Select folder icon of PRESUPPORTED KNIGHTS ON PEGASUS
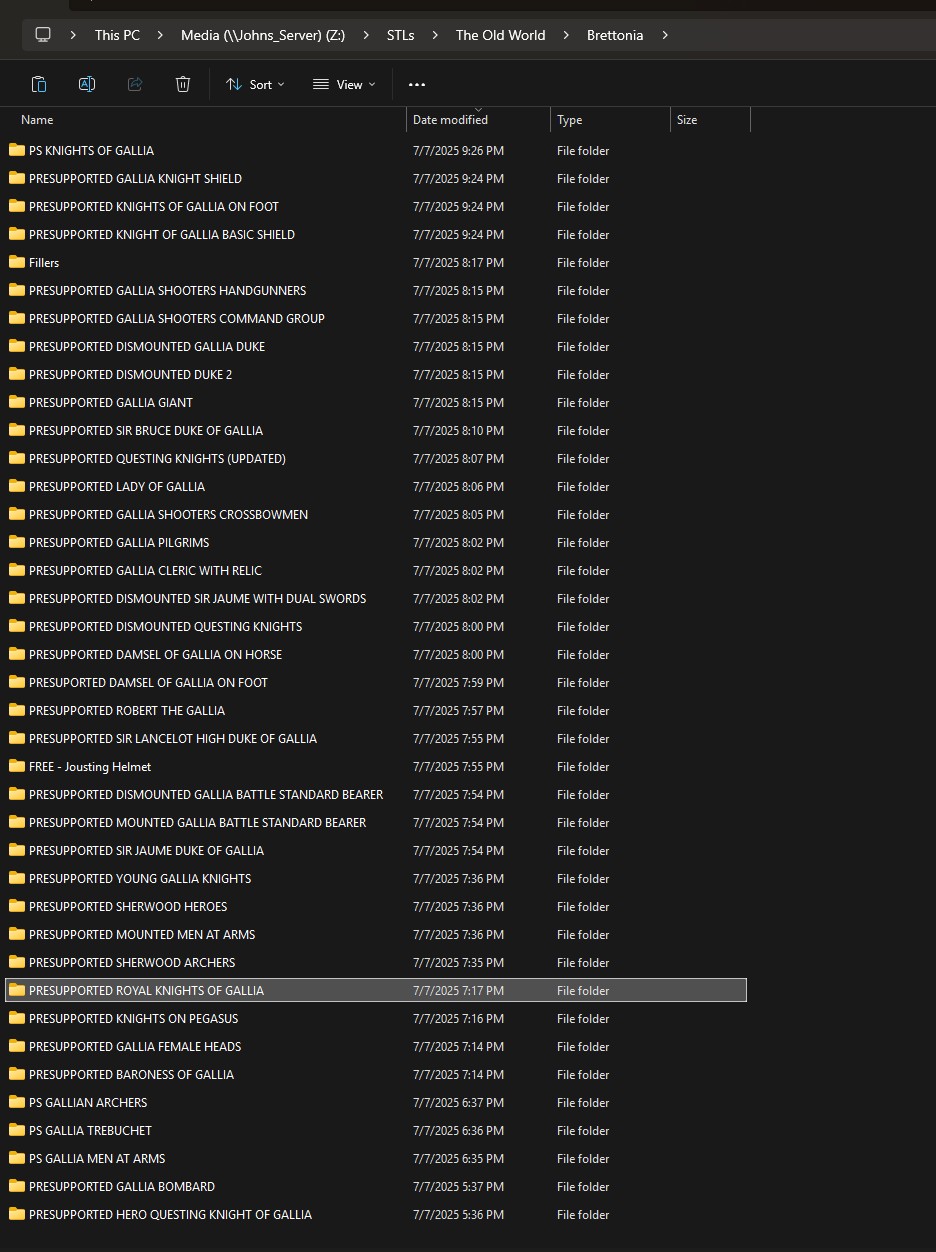Image resolution: width=936 pixels, height=1252 pixels. [16, 1018]
